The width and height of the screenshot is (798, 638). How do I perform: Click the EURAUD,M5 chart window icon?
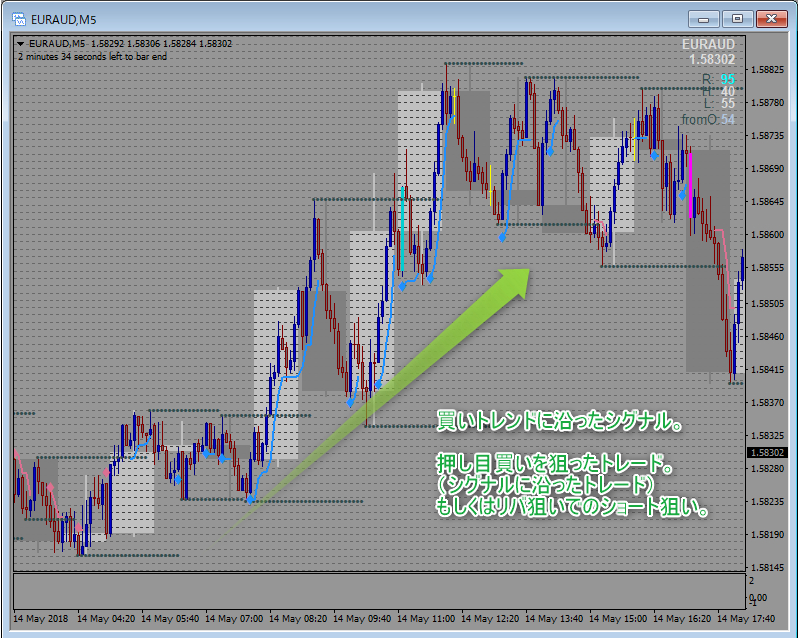19,19
